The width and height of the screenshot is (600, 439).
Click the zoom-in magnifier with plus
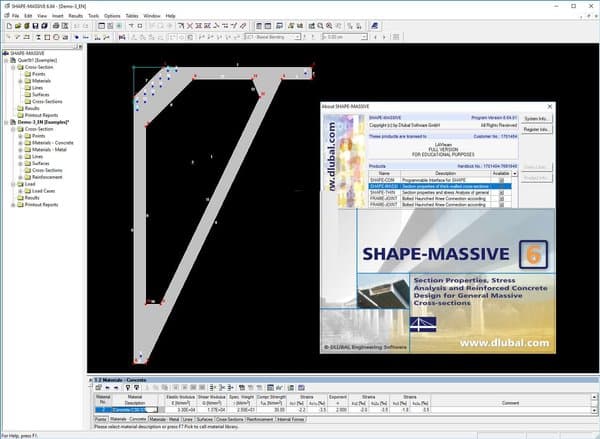(x=329, y=26)
